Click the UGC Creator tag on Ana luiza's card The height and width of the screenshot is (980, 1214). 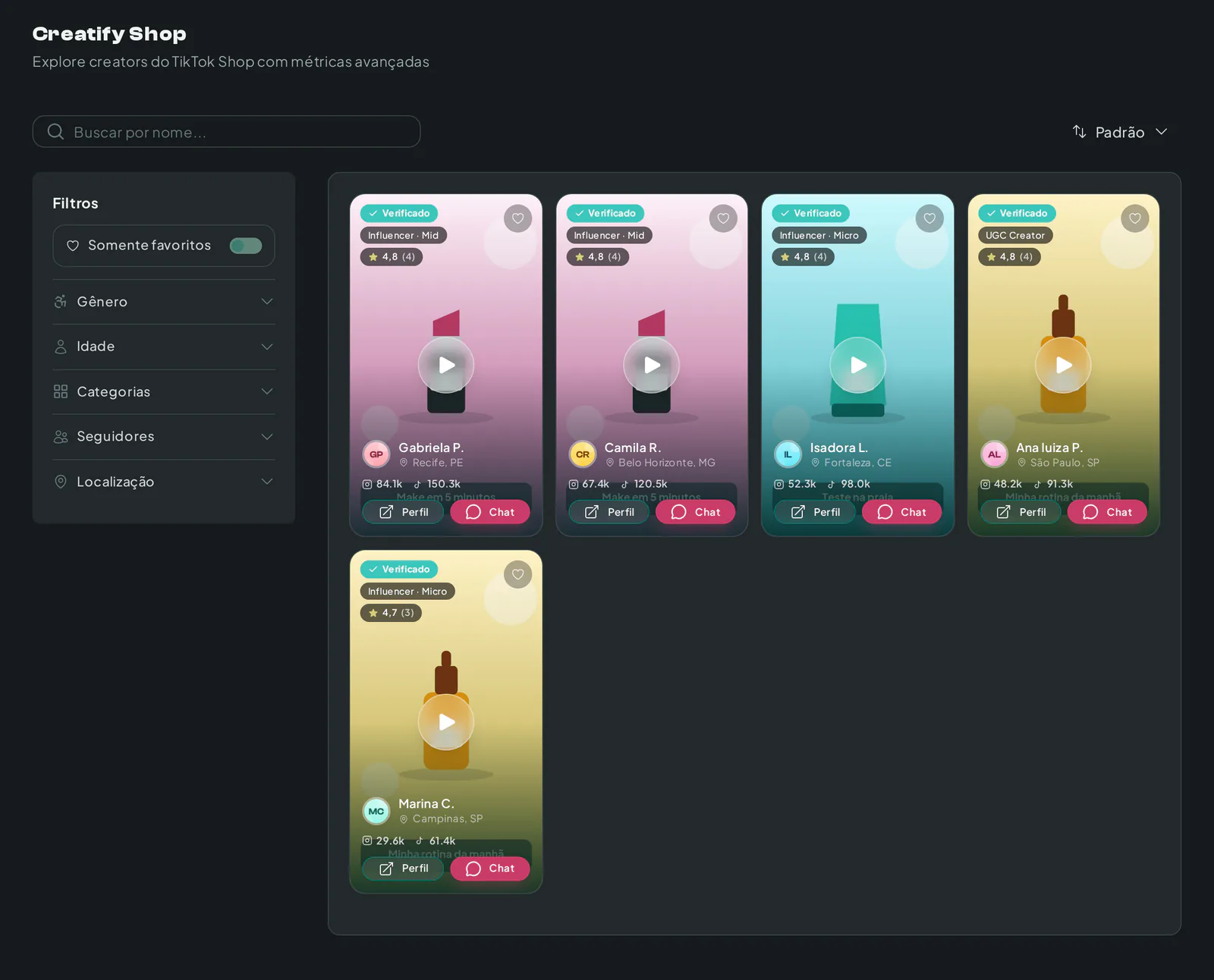tap(1015, 235)
